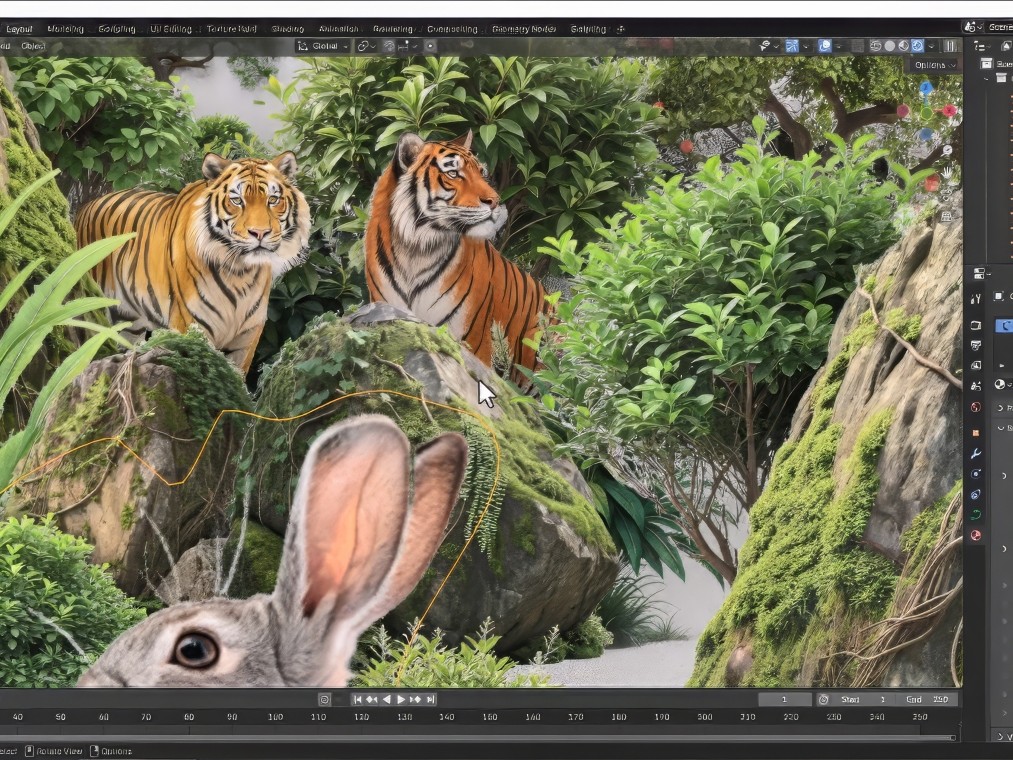Open the Material properties tab

[x=976, y=535]
